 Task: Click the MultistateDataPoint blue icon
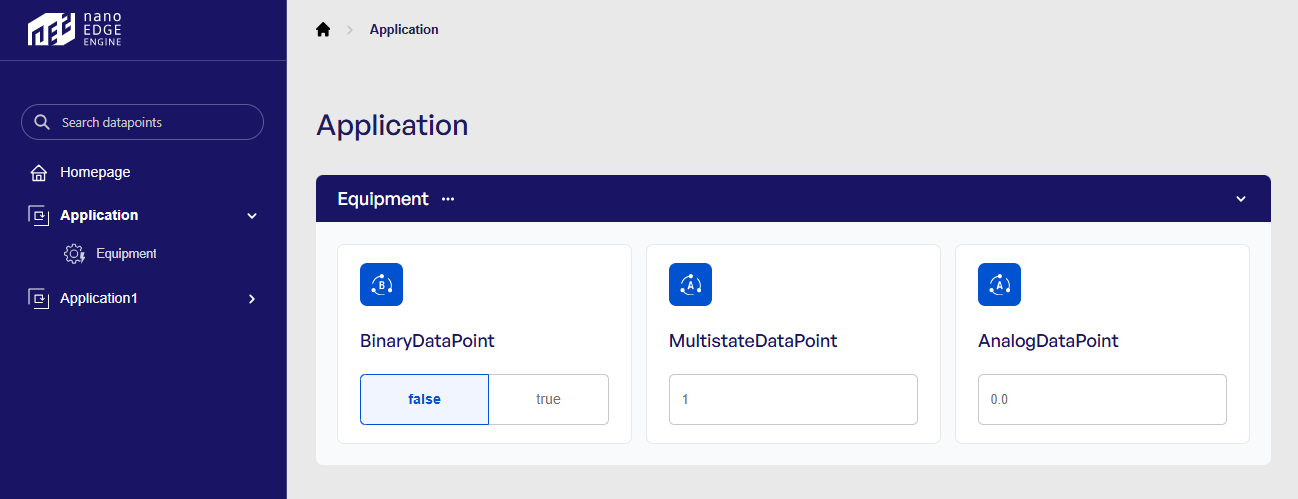point(690,285)
